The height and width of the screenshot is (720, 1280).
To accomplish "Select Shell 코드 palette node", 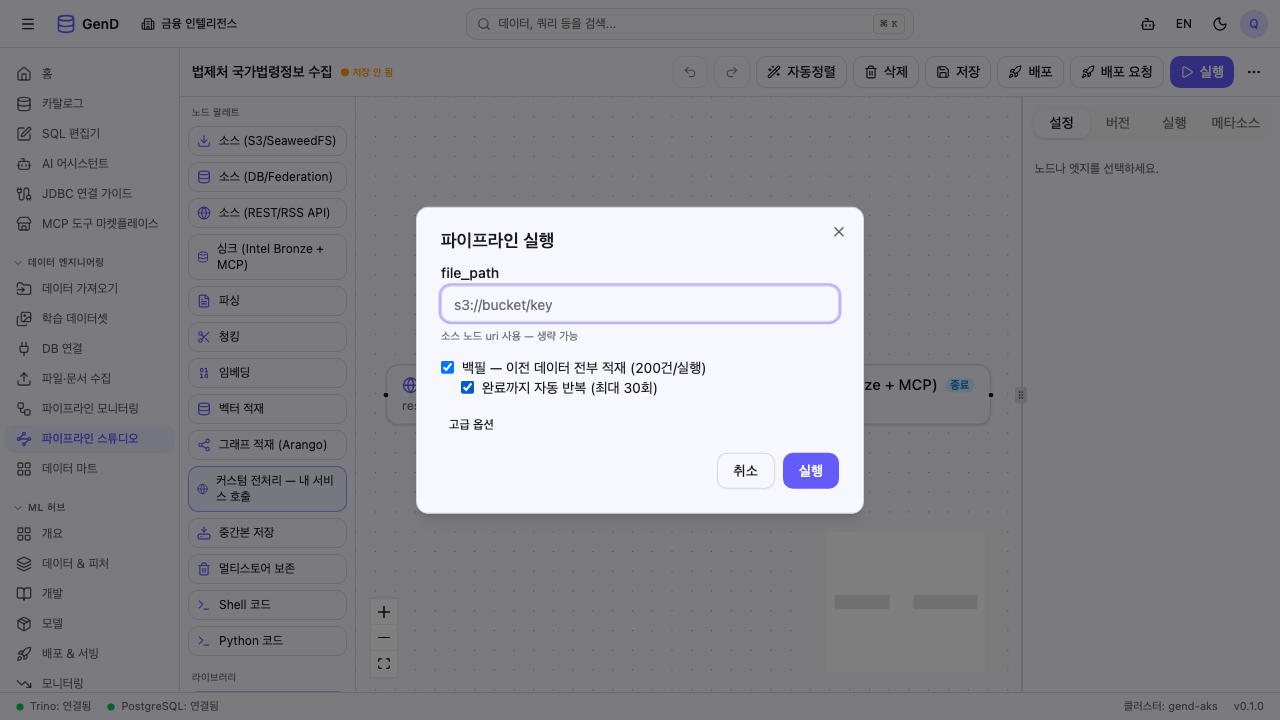I will (267, 605).
